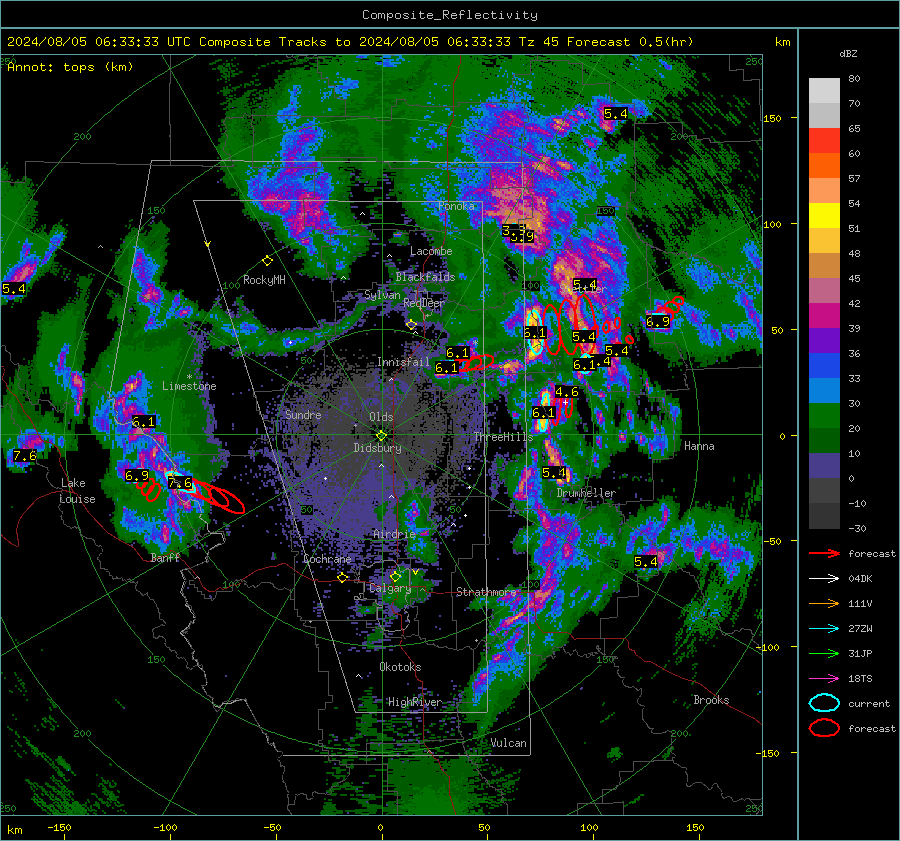Click the Okotoks town label
This screenshot has height=841, width=900.
tap(400, 667)
